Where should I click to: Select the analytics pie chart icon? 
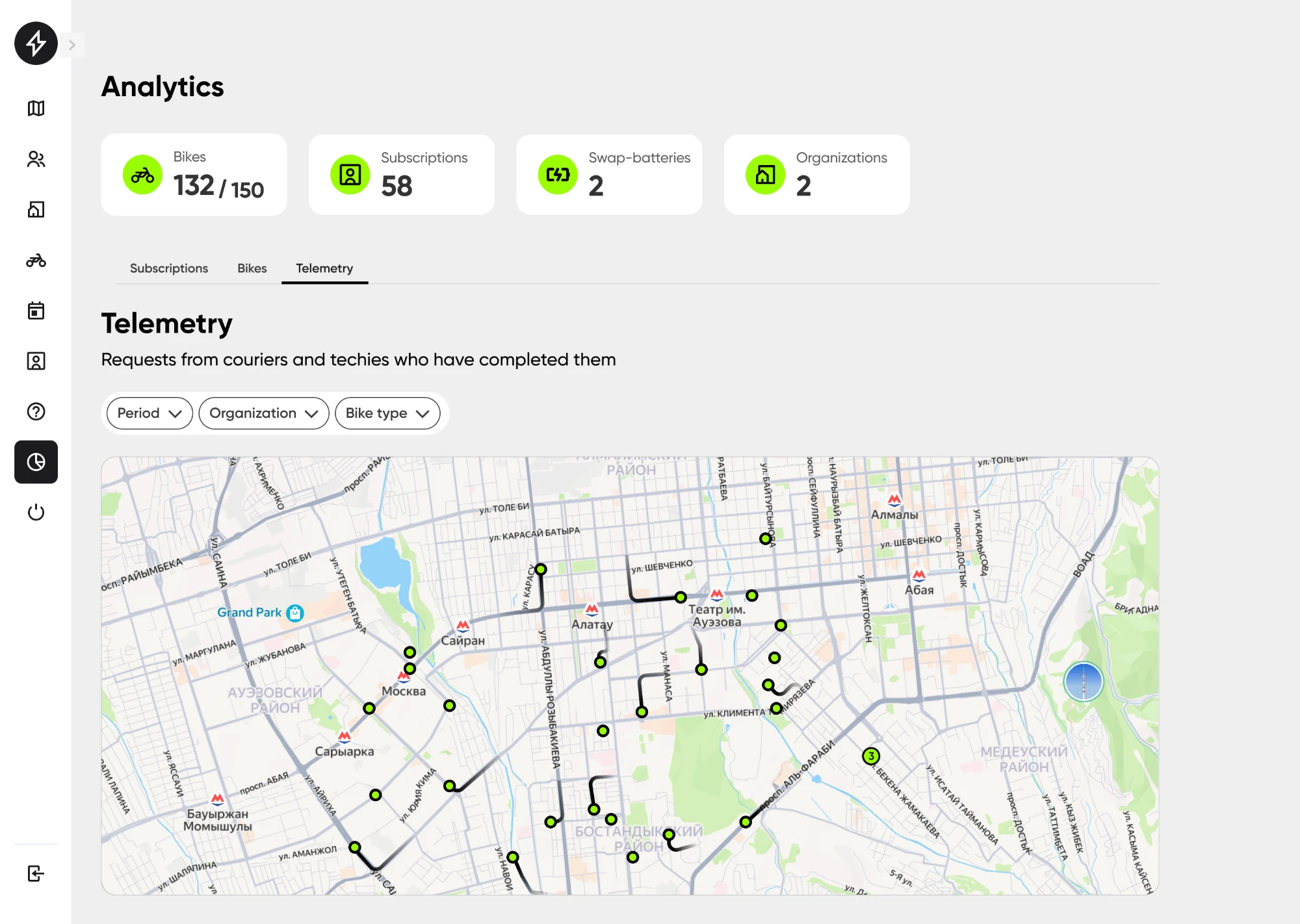pyautogui.click(x=36, y=462)
